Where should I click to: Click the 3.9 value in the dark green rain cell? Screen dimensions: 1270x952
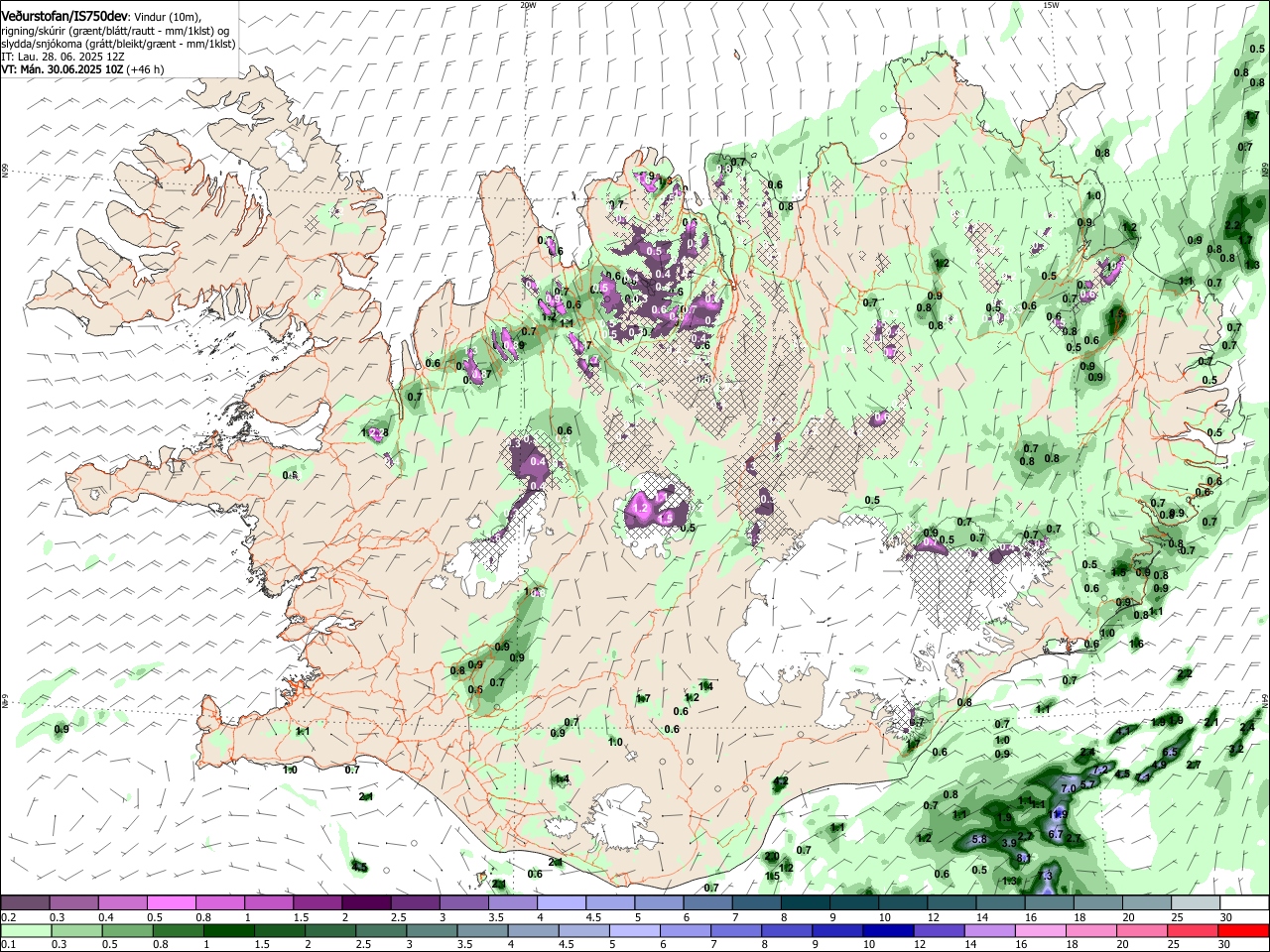click(x=1010, y=842)
